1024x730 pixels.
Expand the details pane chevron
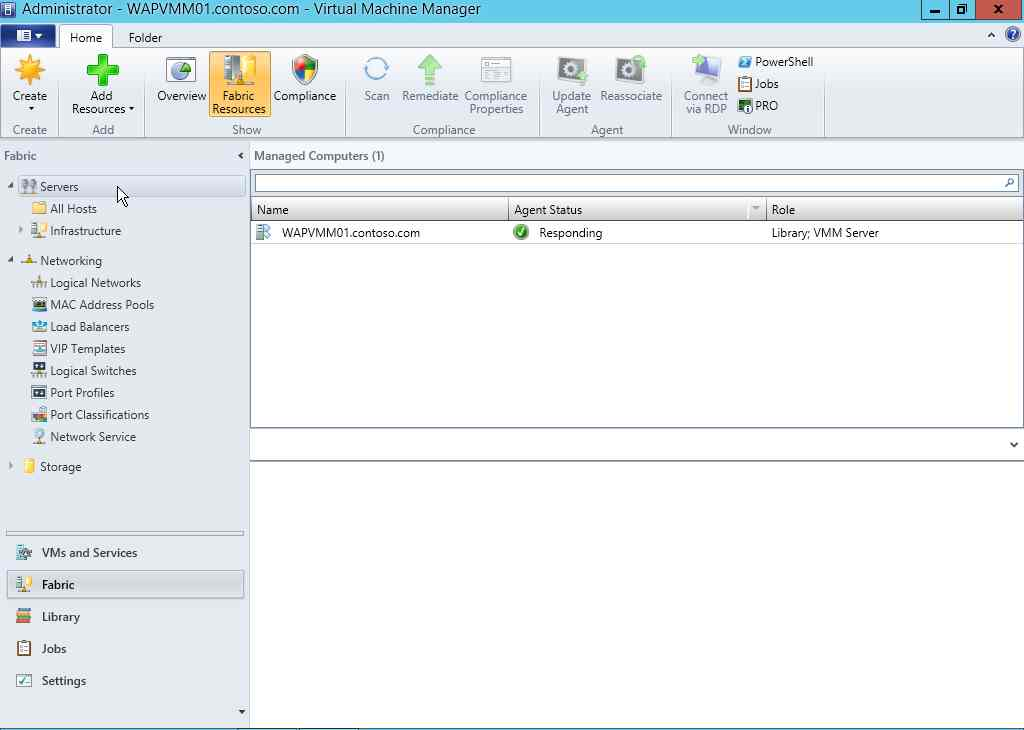[x=1014, y=445]
